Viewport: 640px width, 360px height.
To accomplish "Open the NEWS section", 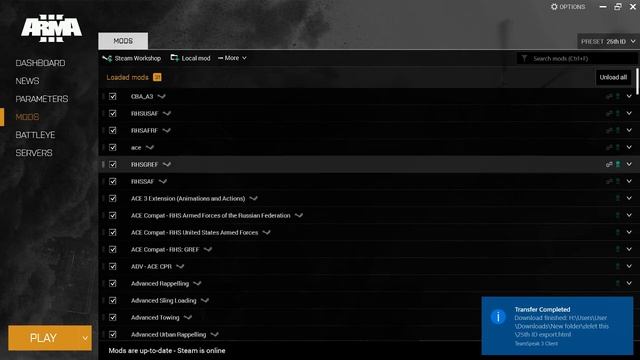I will coord(27,81).
